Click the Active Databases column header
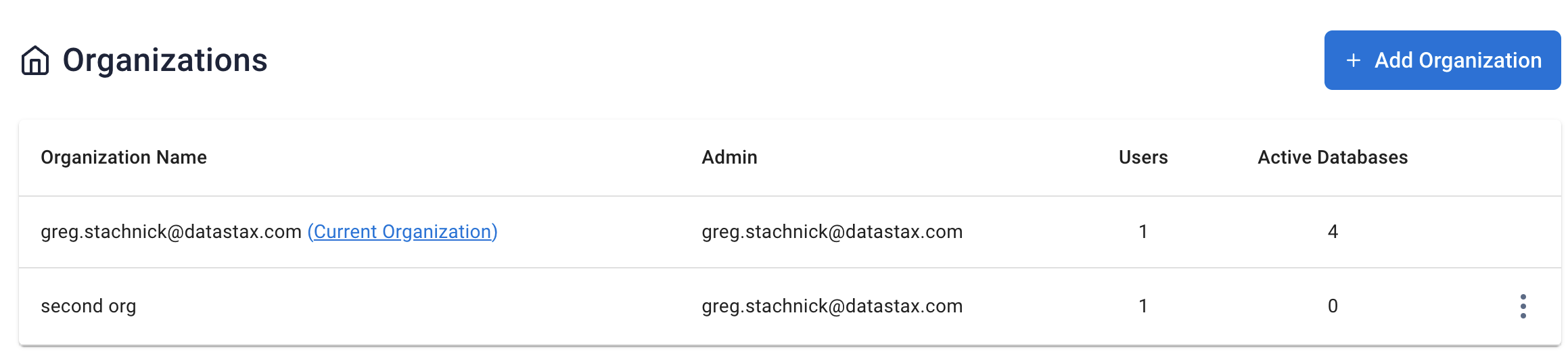The height and width of the screenshot is (357, 1568). click(1333, 158)
